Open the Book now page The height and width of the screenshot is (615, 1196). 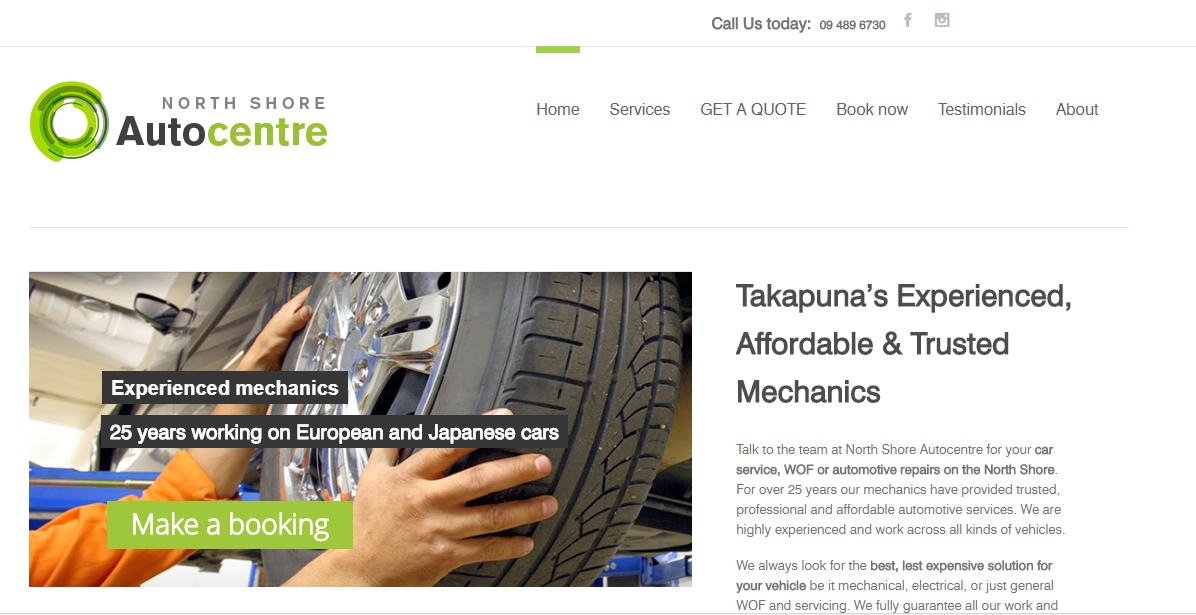click(872, 109)
